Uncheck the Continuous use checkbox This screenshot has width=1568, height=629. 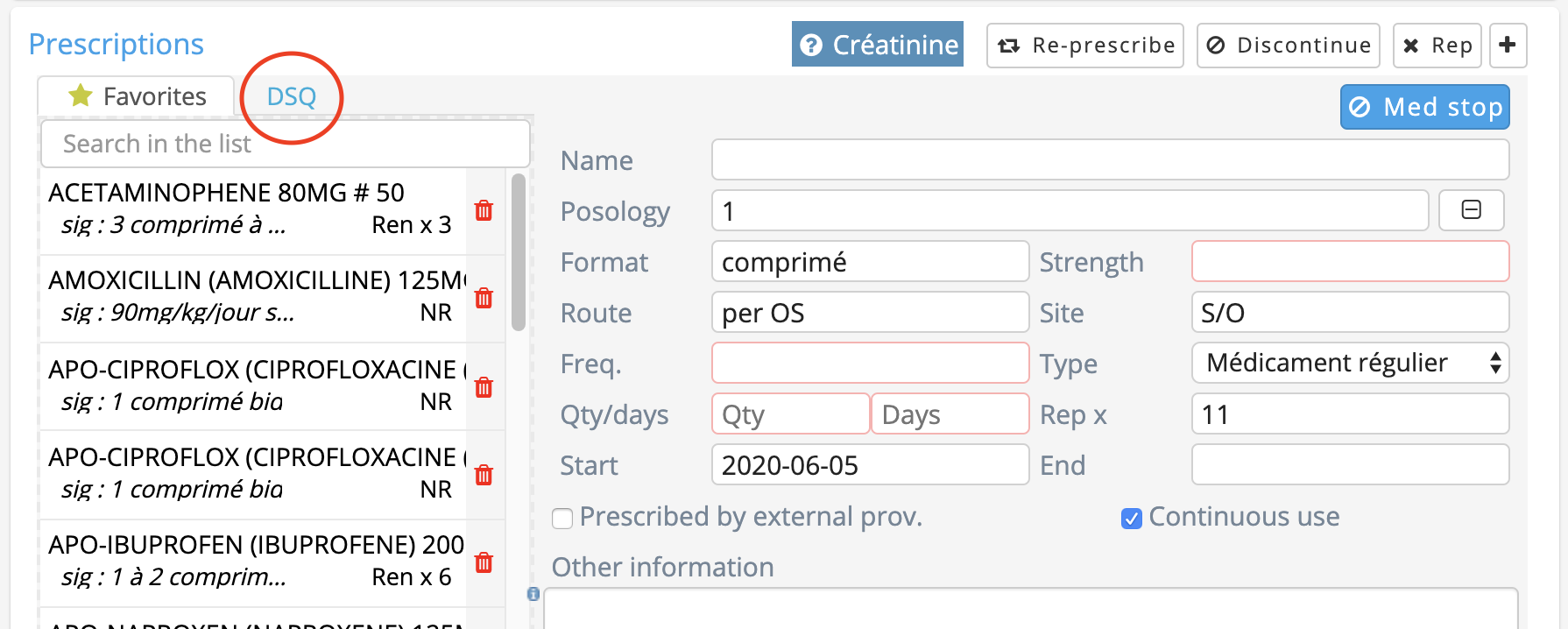pyautogui.click(x=1132, y=519)
